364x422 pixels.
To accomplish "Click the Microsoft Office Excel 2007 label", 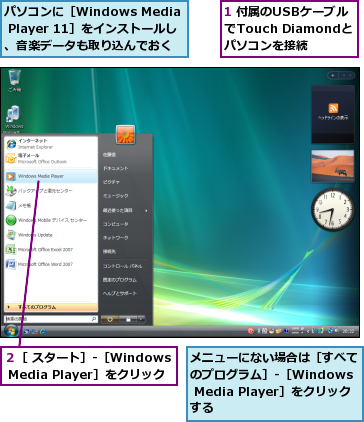I will pos(45,249).
